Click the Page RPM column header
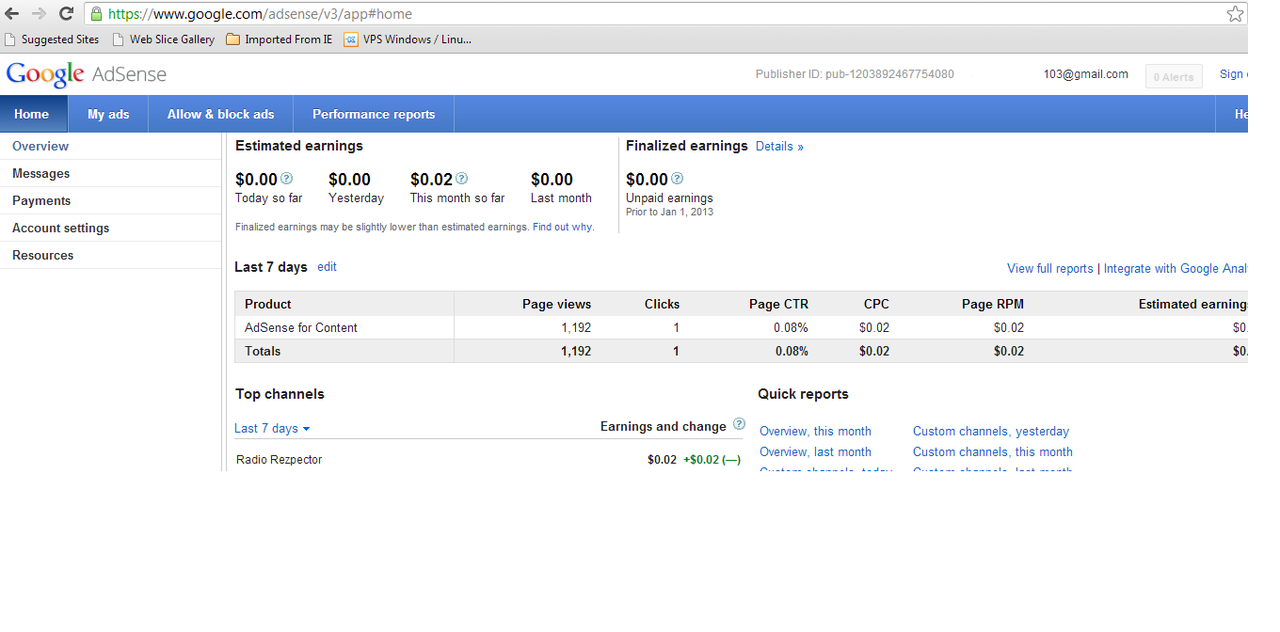The height and width of the screenshot is (632, 1280). (992, 304)
